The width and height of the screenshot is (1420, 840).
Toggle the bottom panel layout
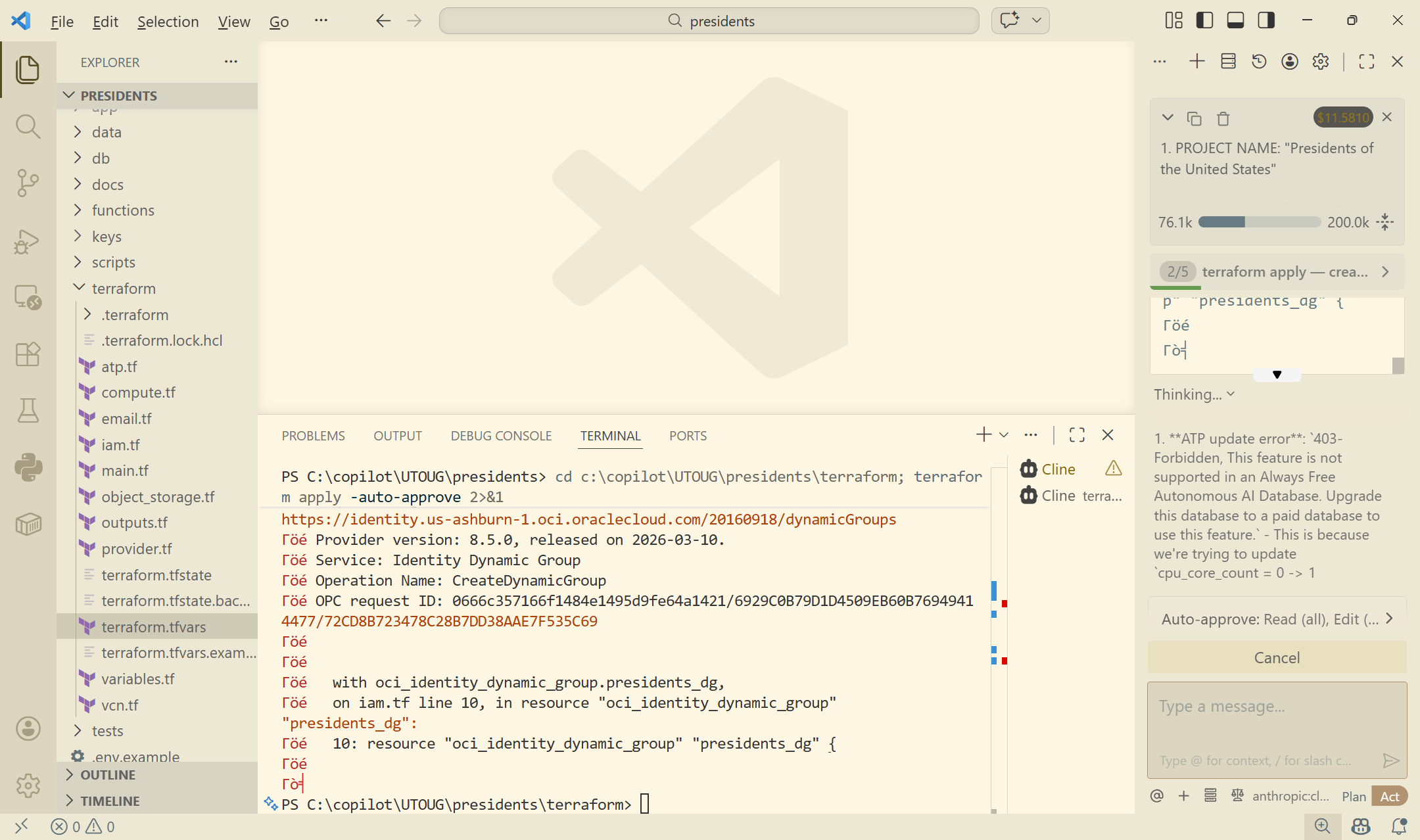tap(1235, 20)
